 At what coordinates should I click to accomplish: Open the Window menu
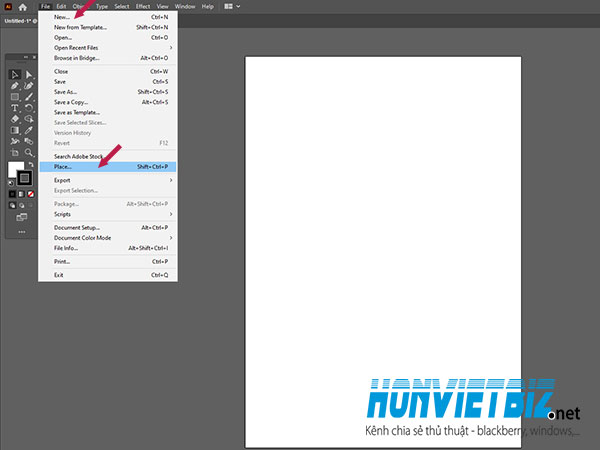pos(185,7)
